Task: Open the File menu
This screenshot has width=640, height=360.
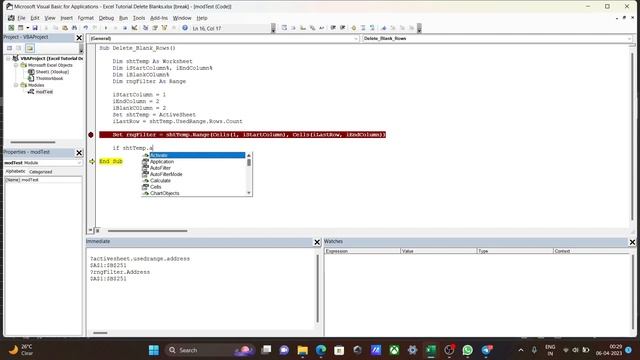Action: pyautogui.click(x=21, y=18)
